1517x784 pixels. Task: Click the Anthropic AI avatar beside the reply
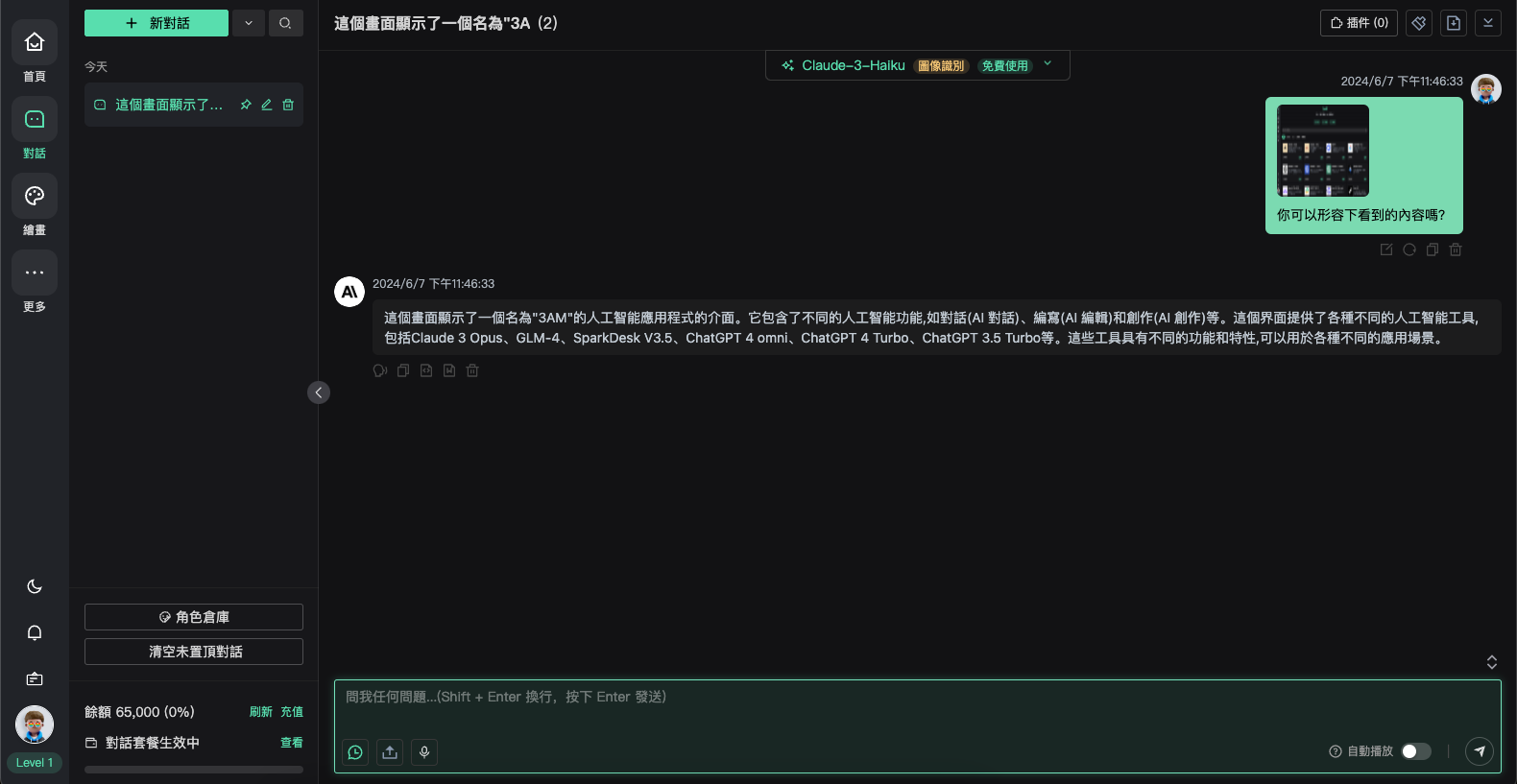349,292
